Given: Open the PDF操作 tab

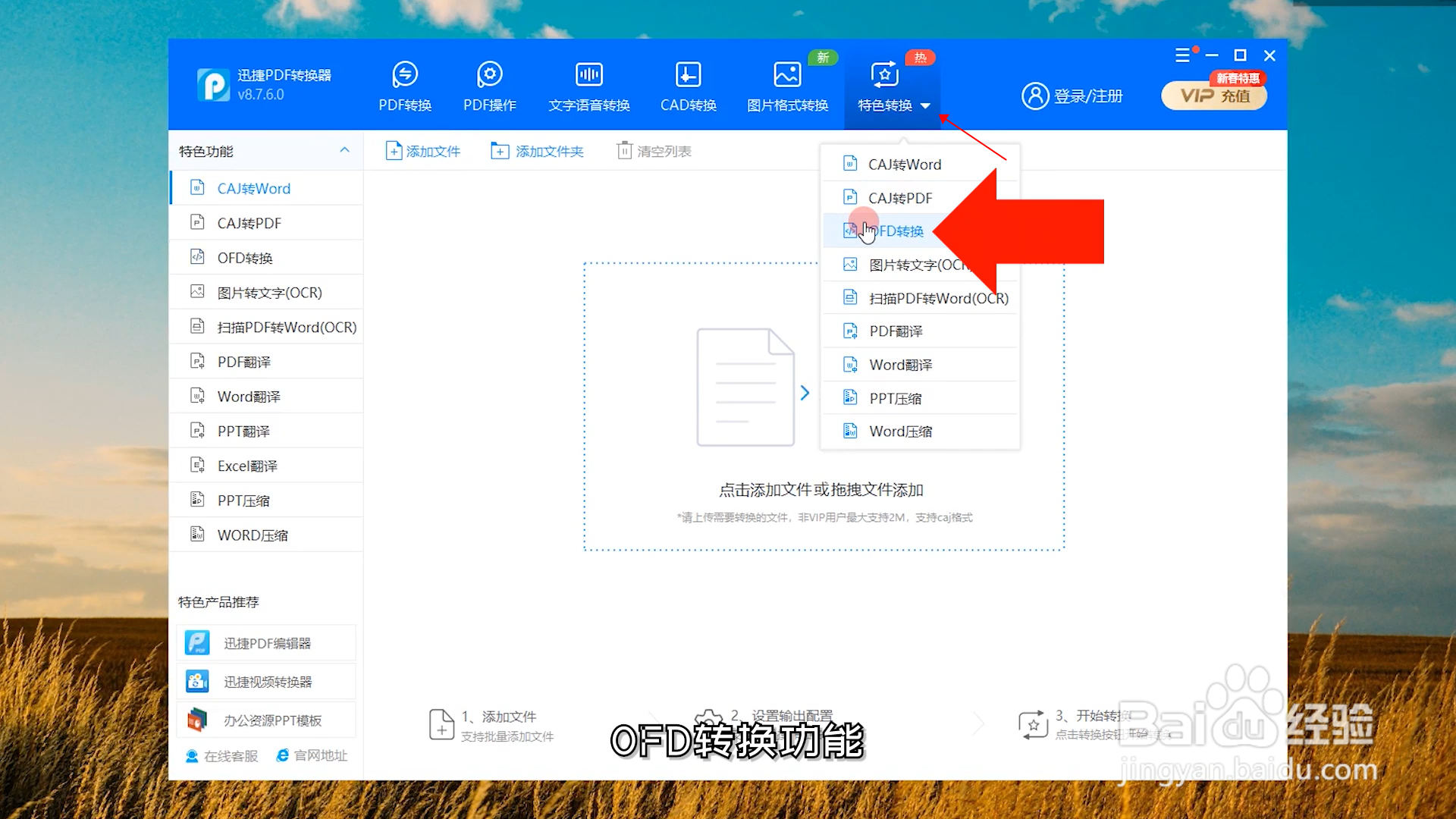Looking at the screenshot, I should tap(489, 87).
